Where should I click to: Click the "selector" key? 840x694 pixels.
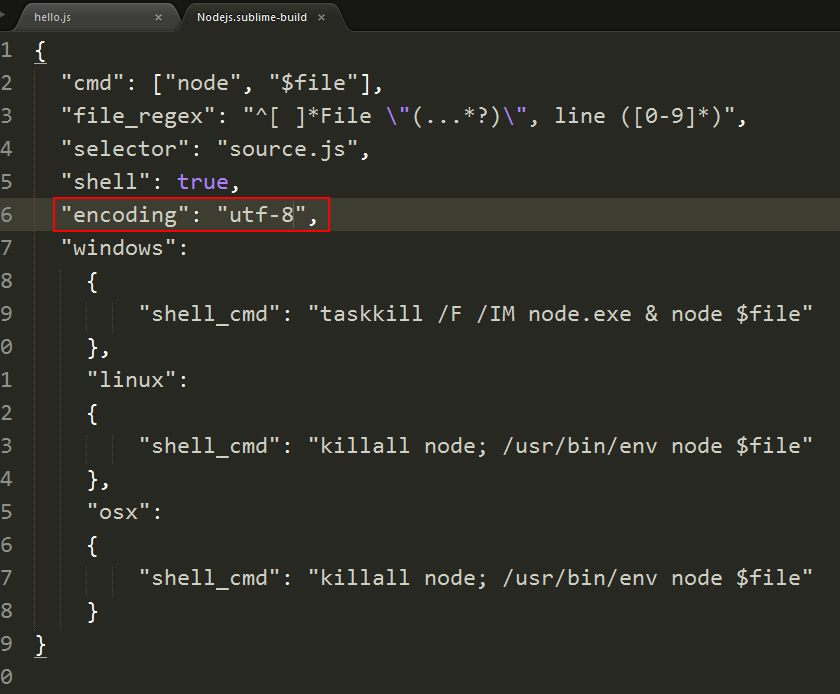(125, 149)
